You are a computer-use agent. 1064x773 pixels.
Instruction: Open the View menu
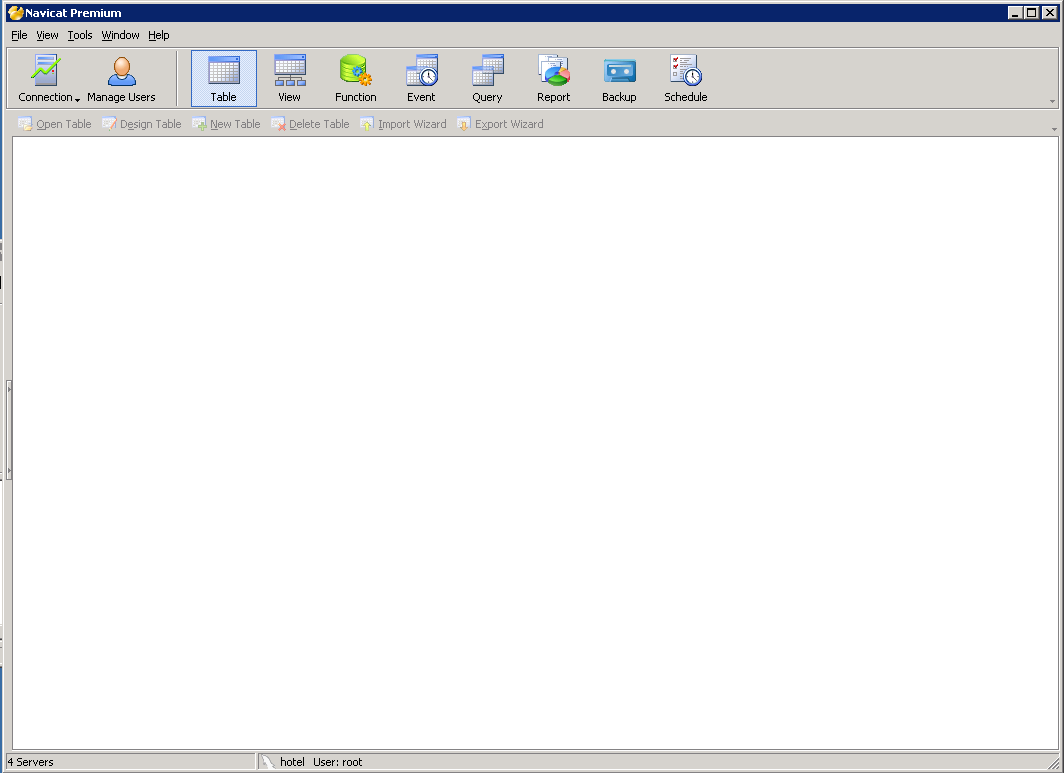47,35
